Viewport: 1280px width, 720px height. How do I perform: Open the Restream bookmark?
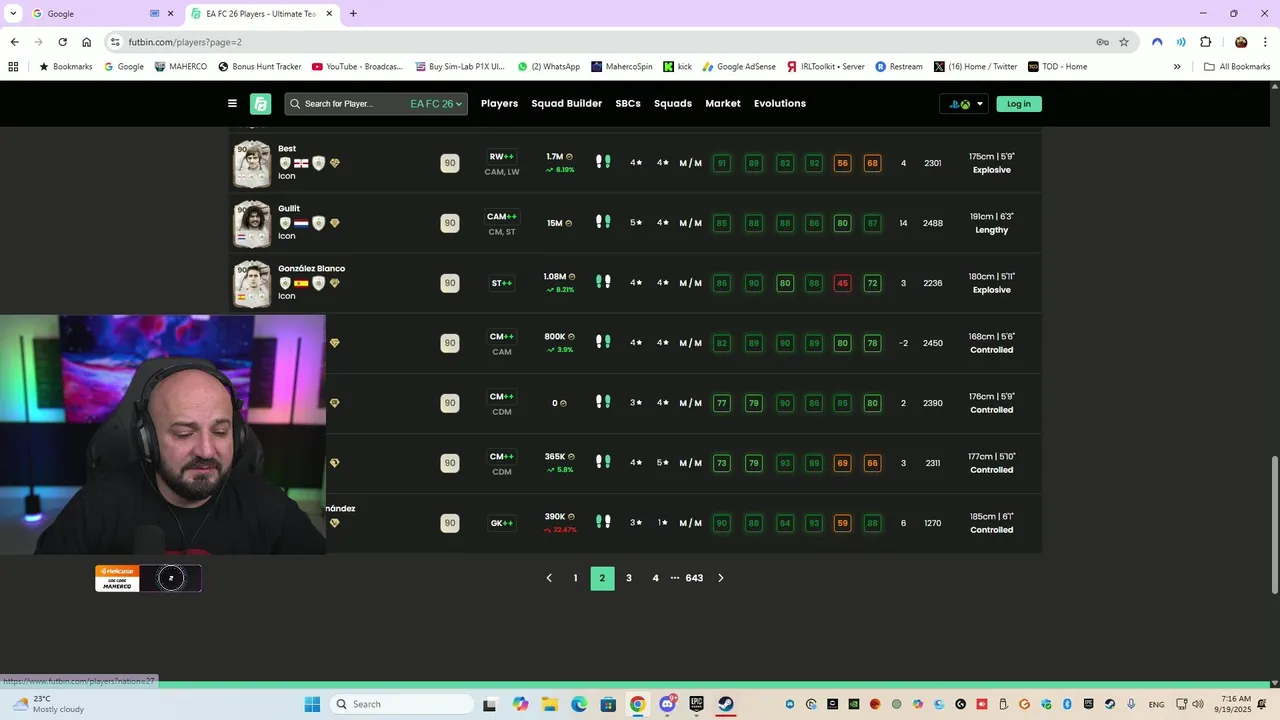pos(899,67)
